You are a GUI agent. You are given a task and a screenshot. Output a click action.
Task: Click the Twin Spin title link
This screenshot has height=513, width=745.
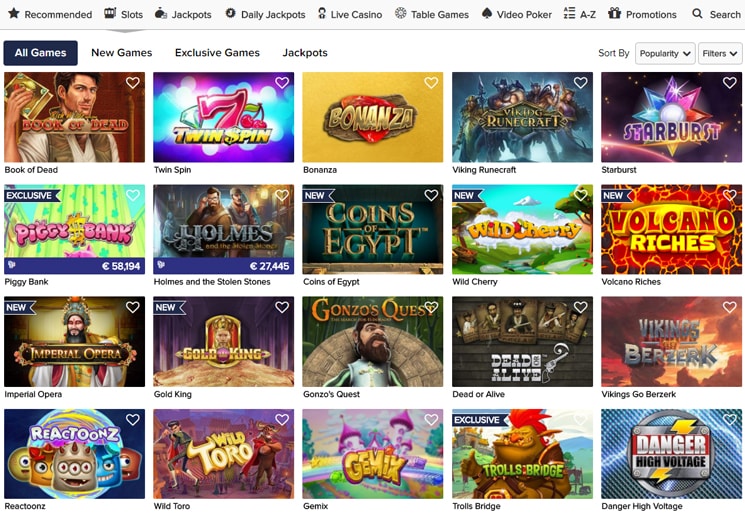tap(172, 170)
